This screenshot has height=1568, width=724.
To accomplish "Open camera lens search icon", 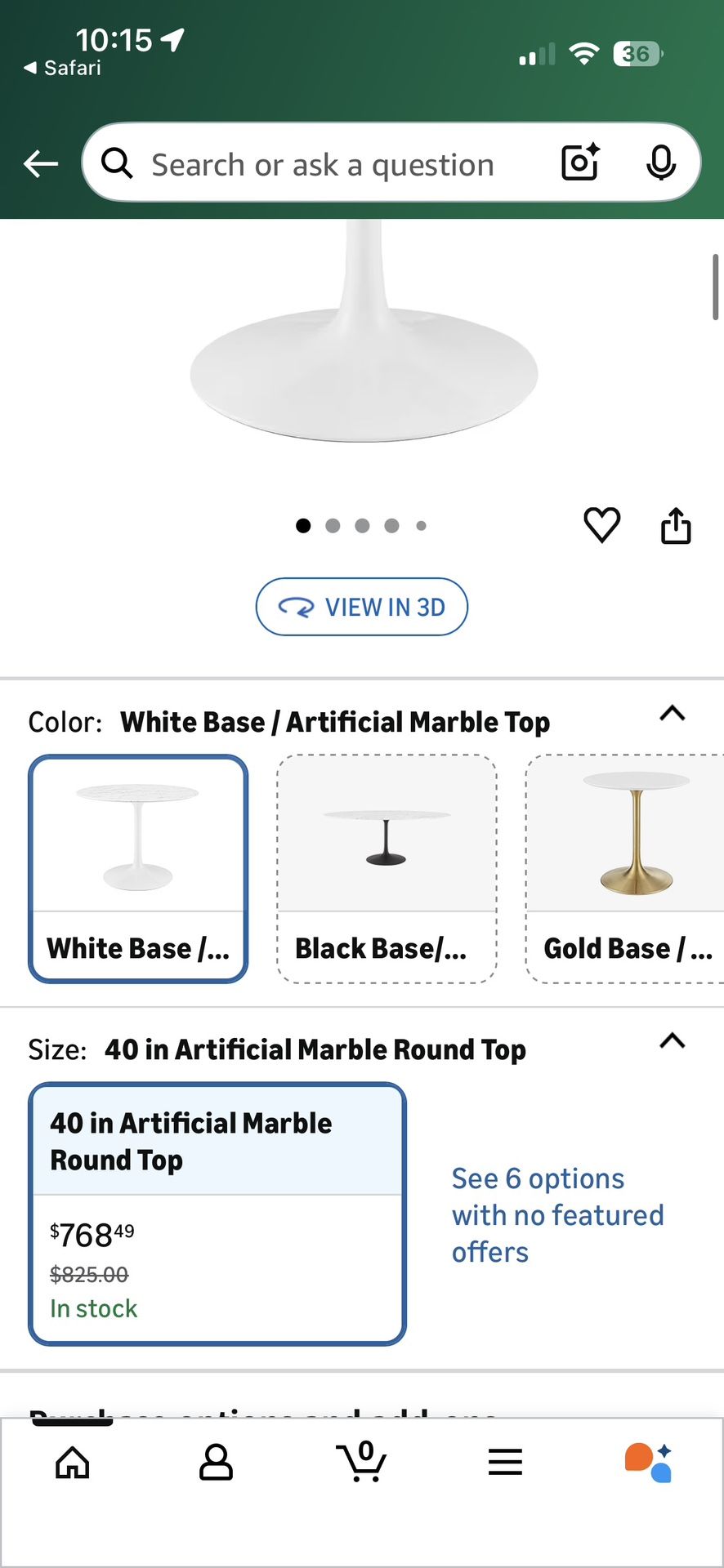I will pos(580,163).
